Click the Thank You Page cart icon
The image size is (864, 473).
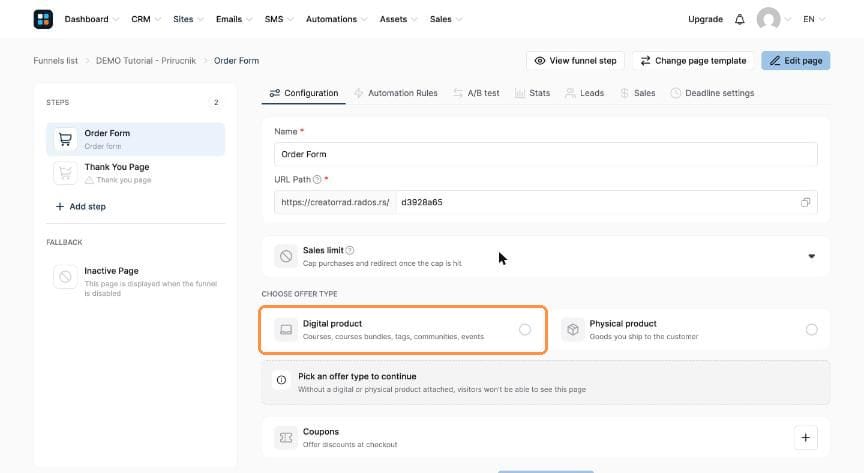point(65,173)
